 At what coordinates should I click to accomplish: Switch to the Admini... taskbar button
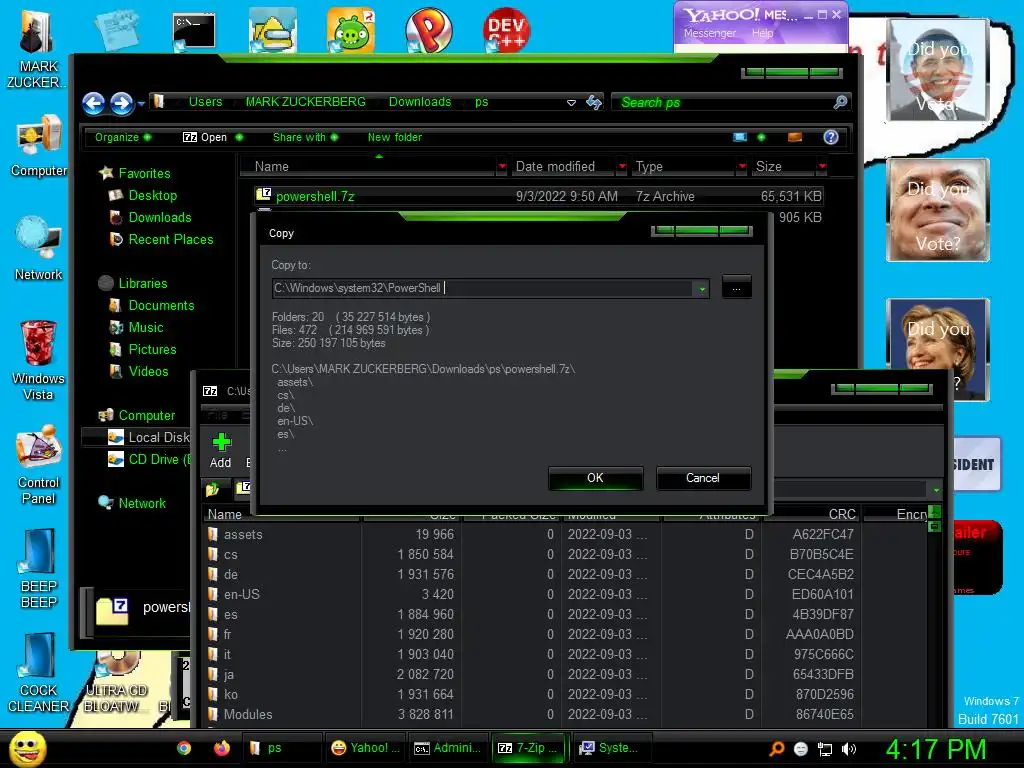449,748
